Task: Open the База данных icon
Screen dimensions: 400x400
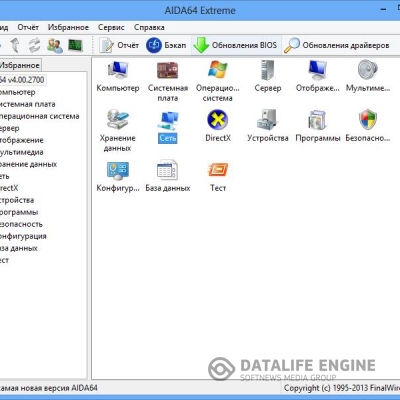Action: [168, 170]
